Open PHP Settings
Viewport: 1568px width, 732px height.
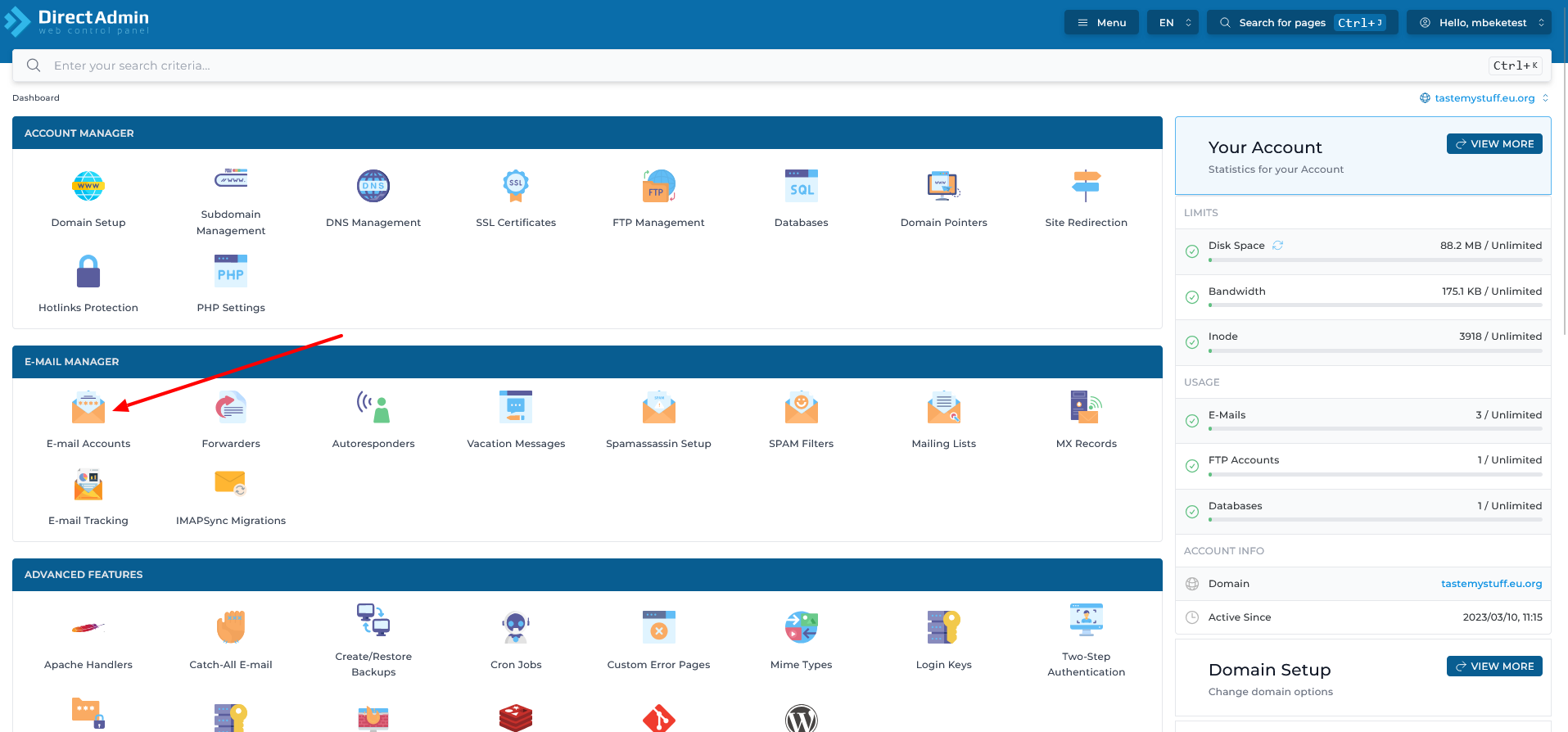point(231,272)
